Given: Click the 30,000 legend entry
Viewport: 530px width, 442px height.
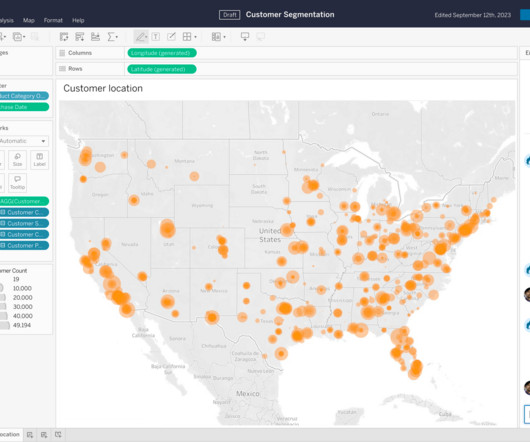Looking at the screenshot, I should [x=23, y=306].
